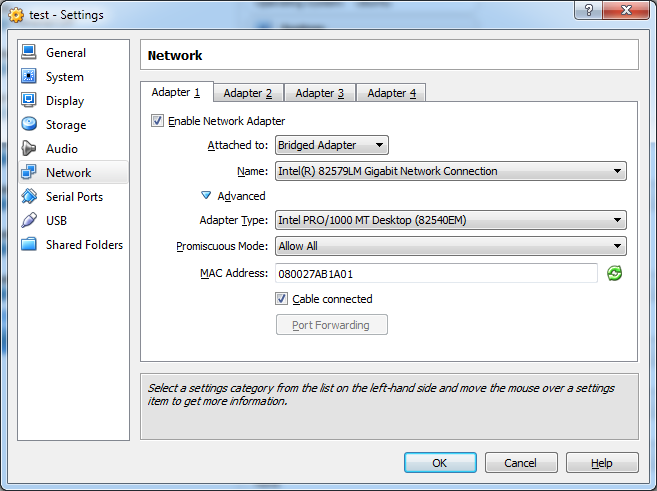
Task: Collapse the Advanced section triangle
Action: 206,196
